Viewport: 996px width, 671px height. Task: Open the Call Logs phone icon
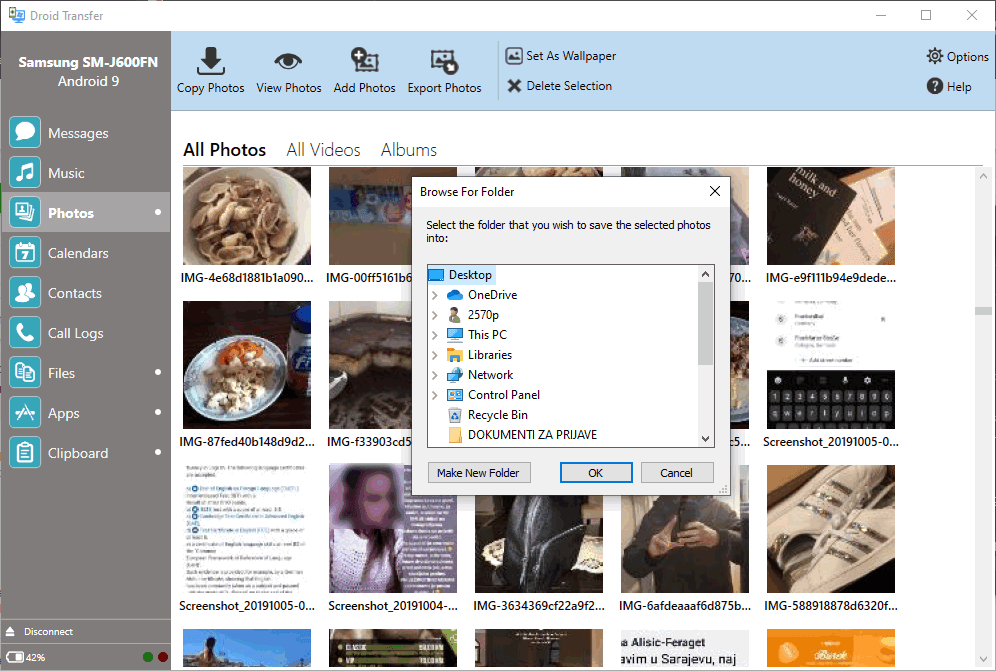tap(25, 332)
